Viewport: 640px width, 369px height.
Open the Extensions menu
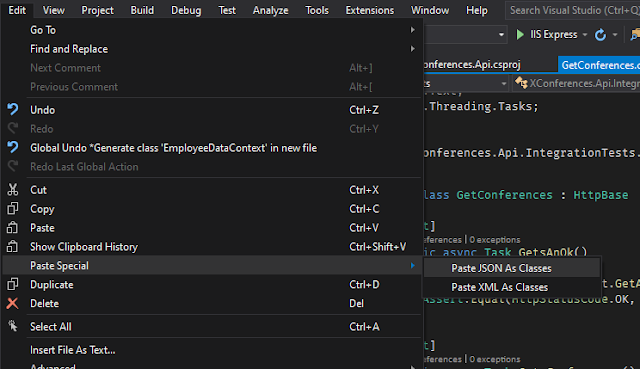[370, 10]
